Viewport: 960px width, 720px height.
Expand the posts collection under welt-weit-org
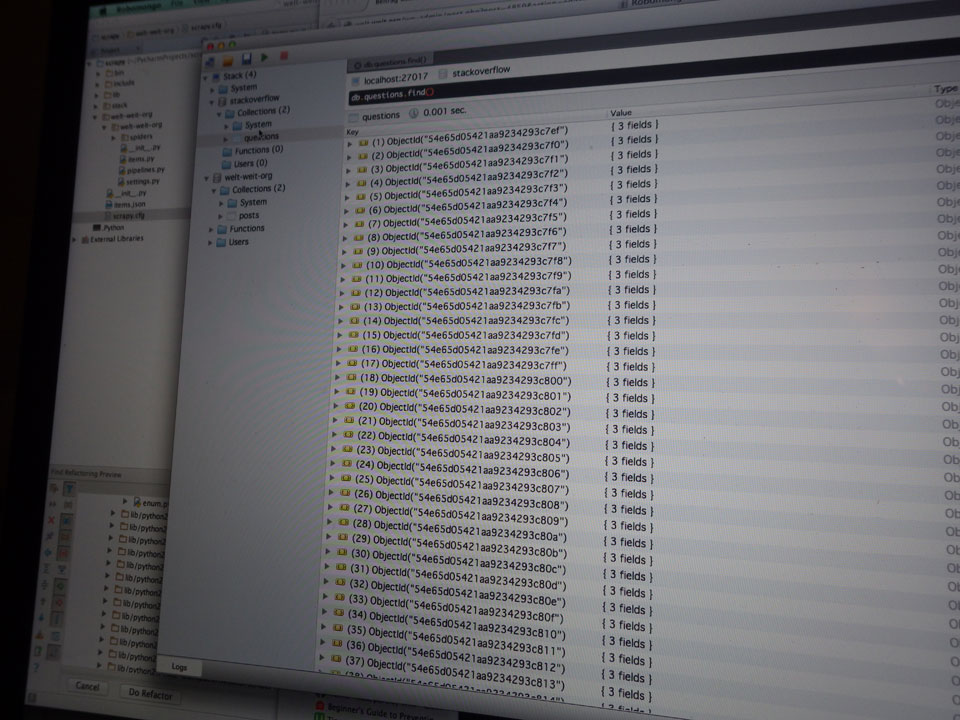tap(218, 216)
